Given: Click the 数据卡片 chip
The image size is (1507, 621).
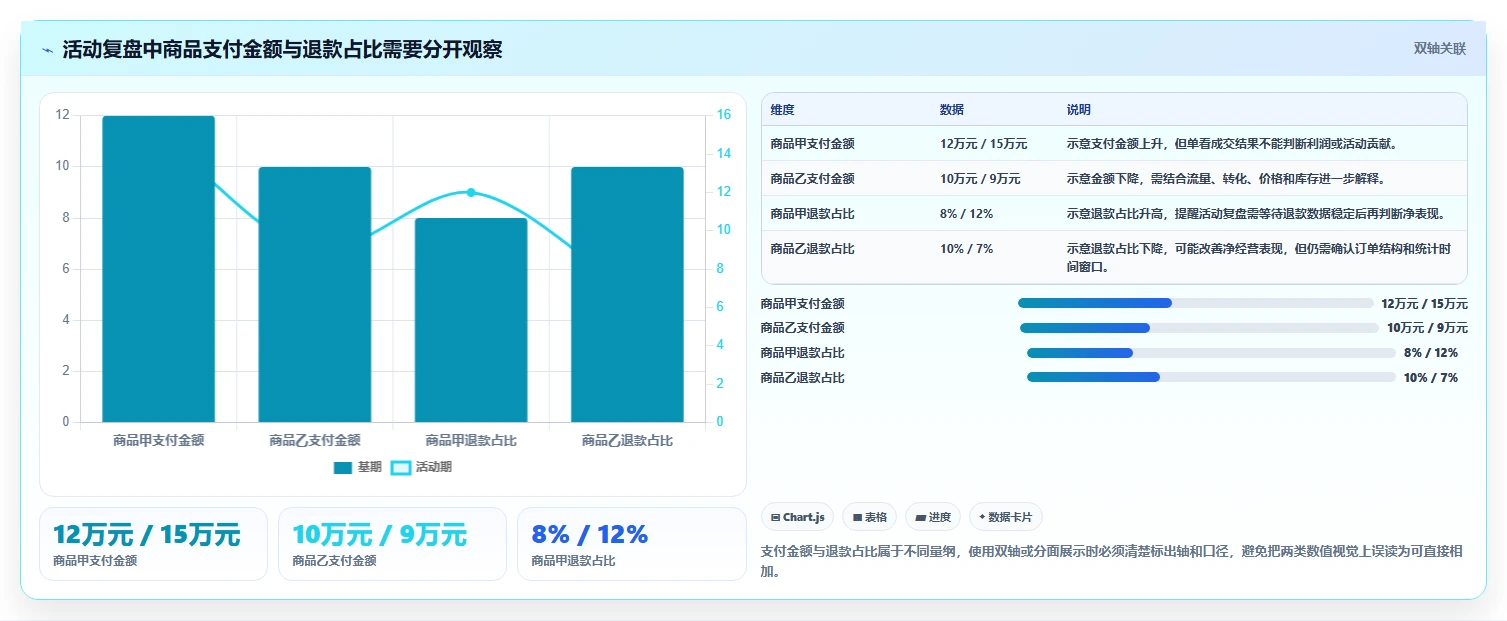Looking at the screenshot, I should pos(1006,517).
